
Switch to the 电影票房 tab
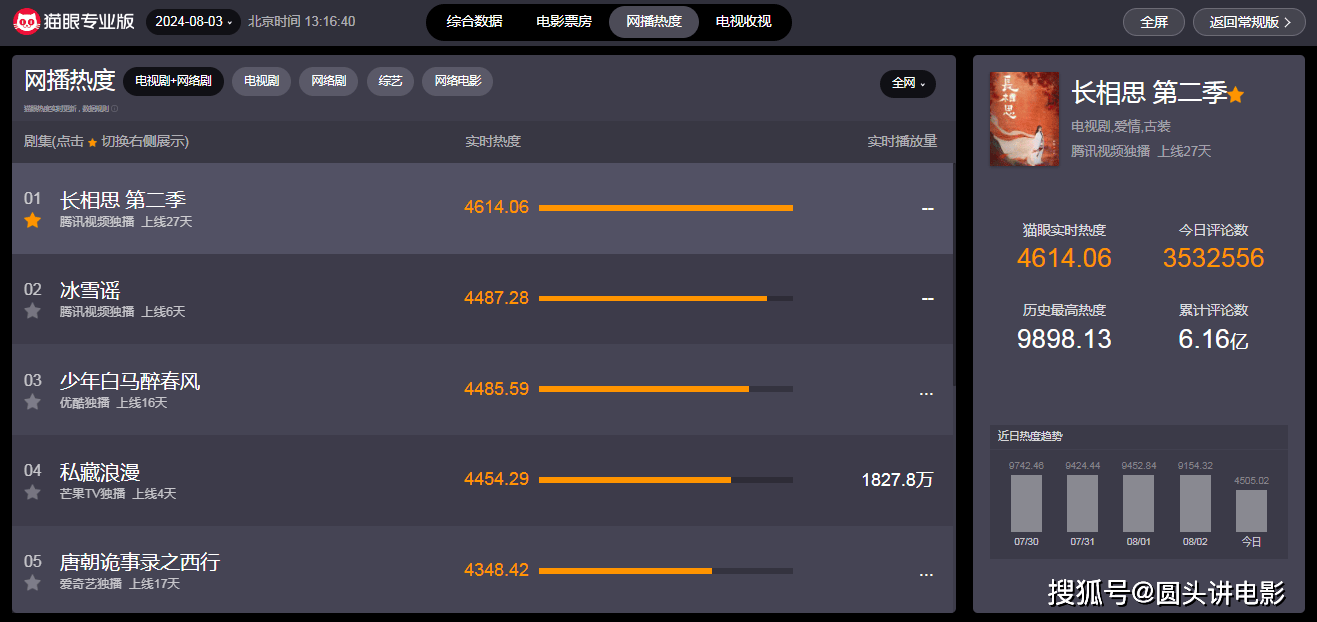click(x=564, y=22)
